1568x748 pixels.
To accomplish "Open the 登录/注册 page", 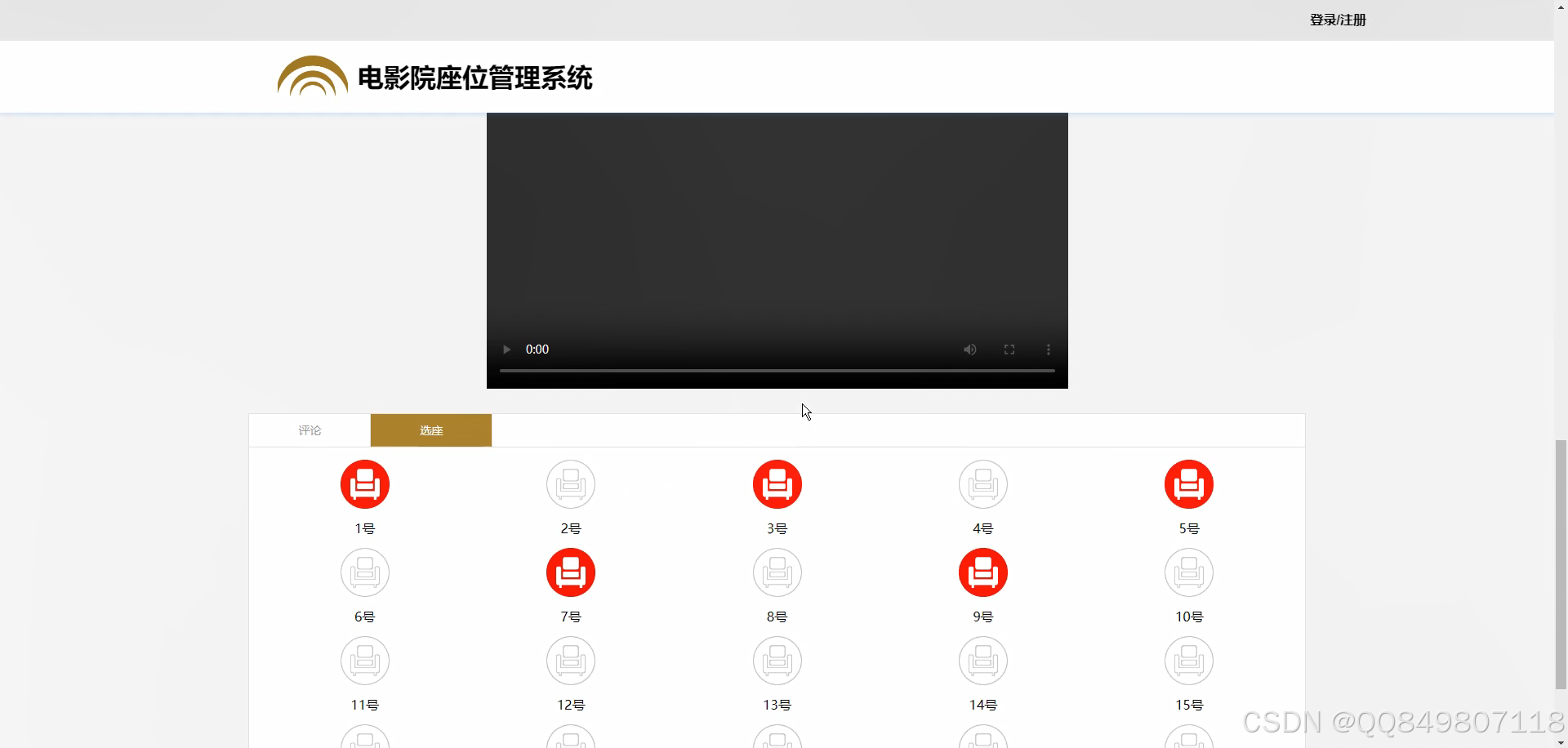I will (x=1338, y=20).
